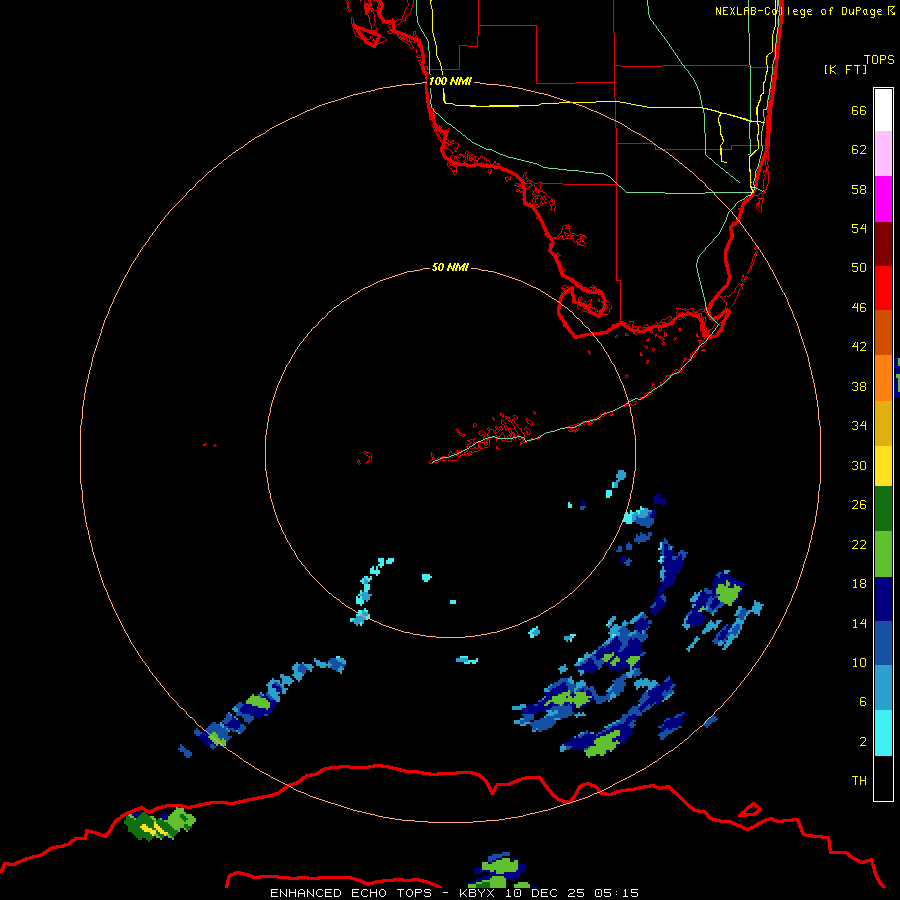Click the "14" value on the legend
Viewport: 900px width, 900px height.
tap(859, 623)
